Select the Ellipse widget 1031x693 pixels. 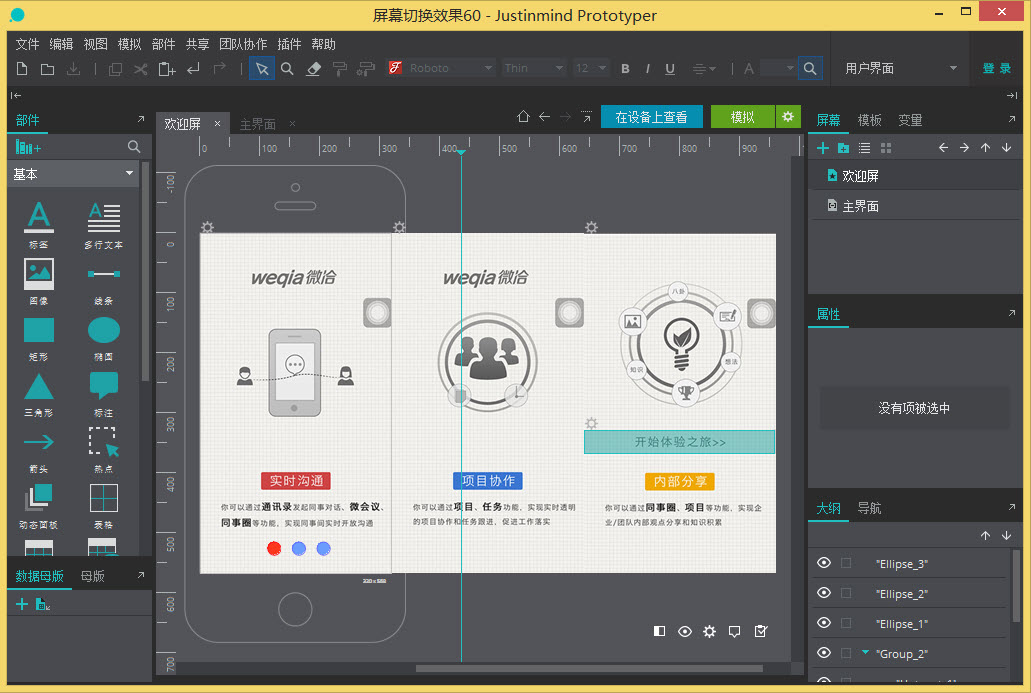(103, 338)
